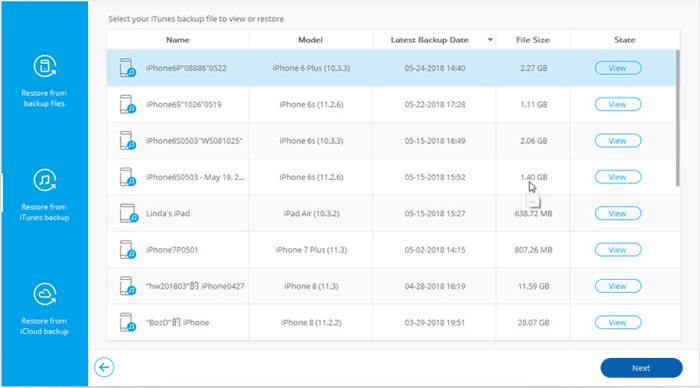Click file size 807.26 MB

coord(533,250)
